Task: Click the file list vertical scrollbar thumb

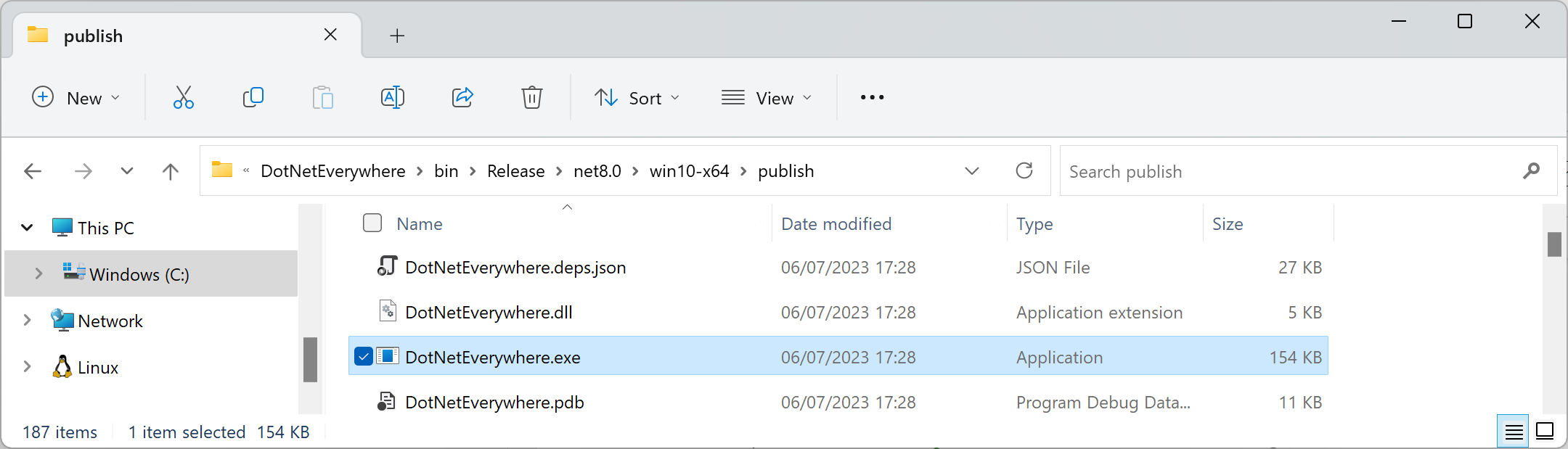Action: click(x=1554, y=244)
